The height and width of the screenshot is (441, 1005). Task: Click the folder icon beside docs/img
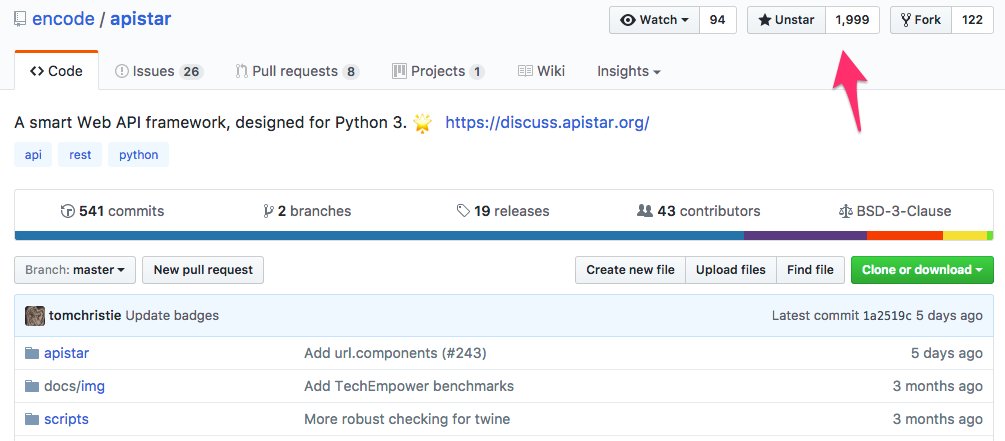coord(31,386)
